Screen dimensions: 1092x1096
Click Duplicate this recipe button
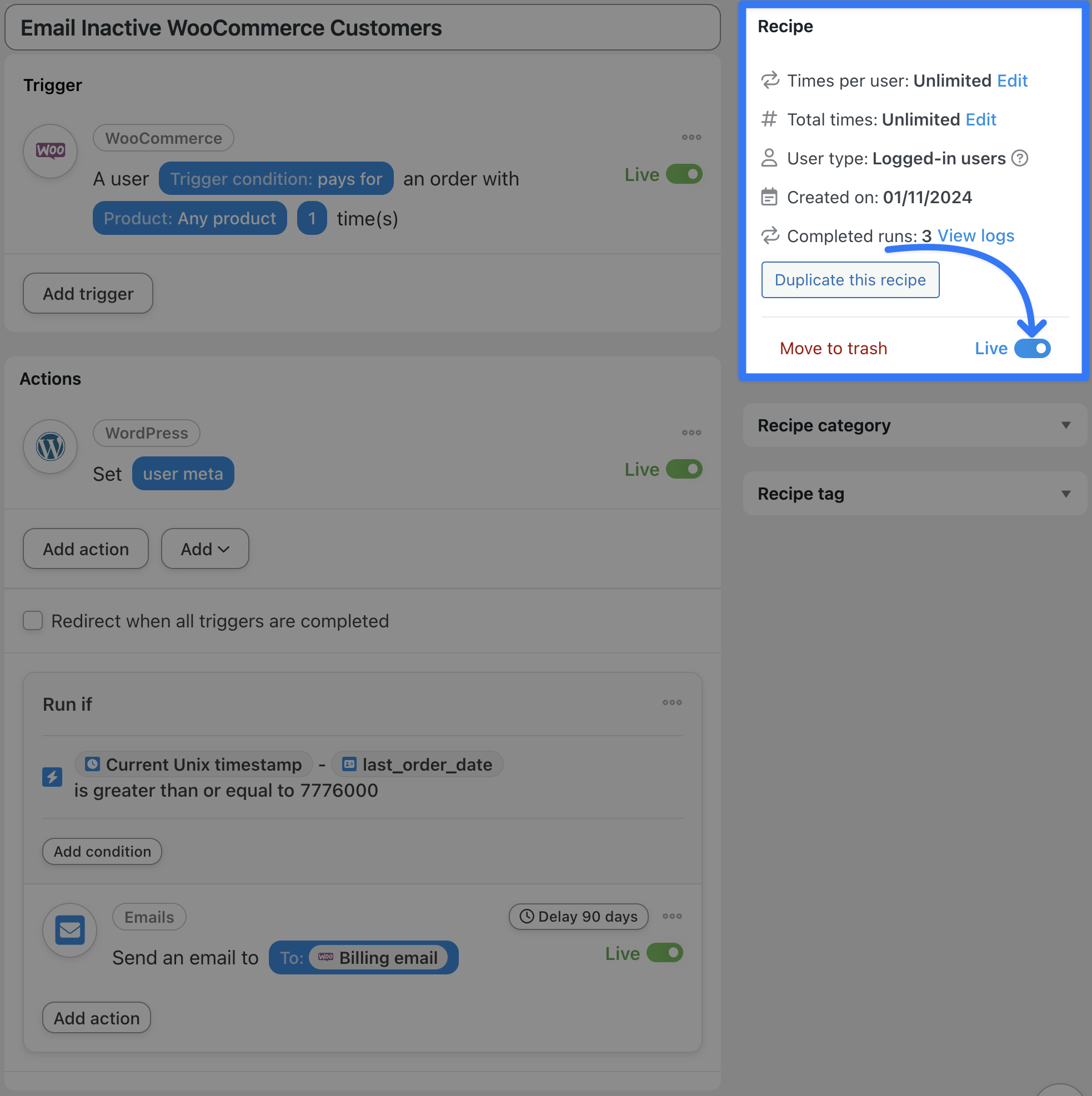[850, 280]
